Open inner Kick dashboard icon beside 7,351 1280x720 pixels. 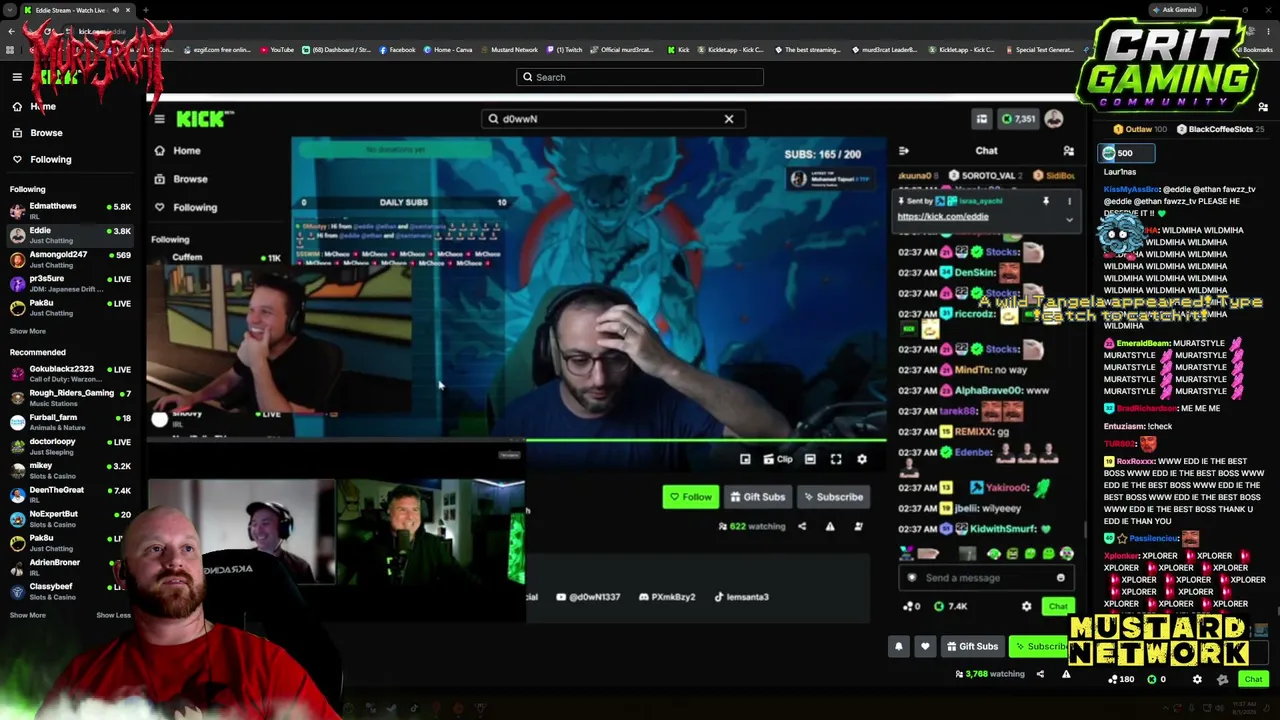pos(982,119)
